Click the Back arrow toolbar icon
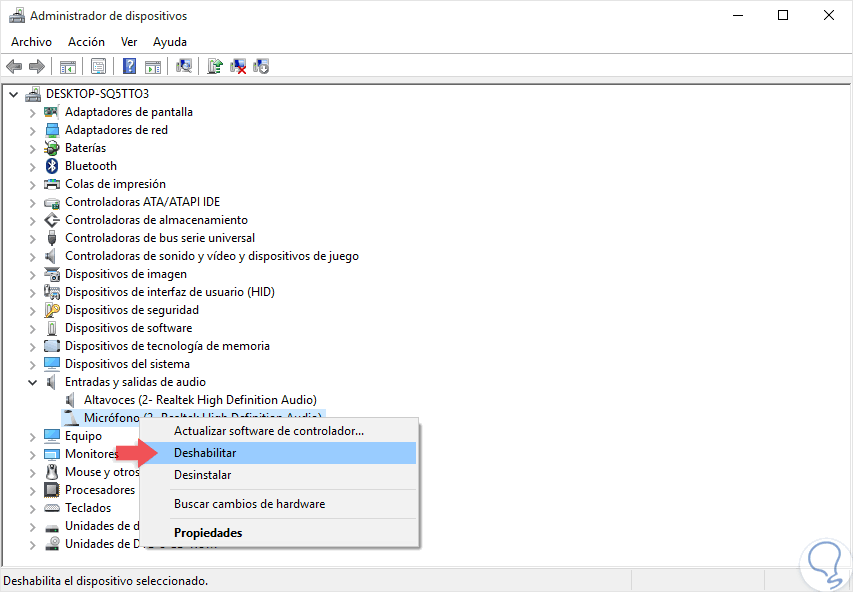853x592 pixels. click(x=14, y=67)
